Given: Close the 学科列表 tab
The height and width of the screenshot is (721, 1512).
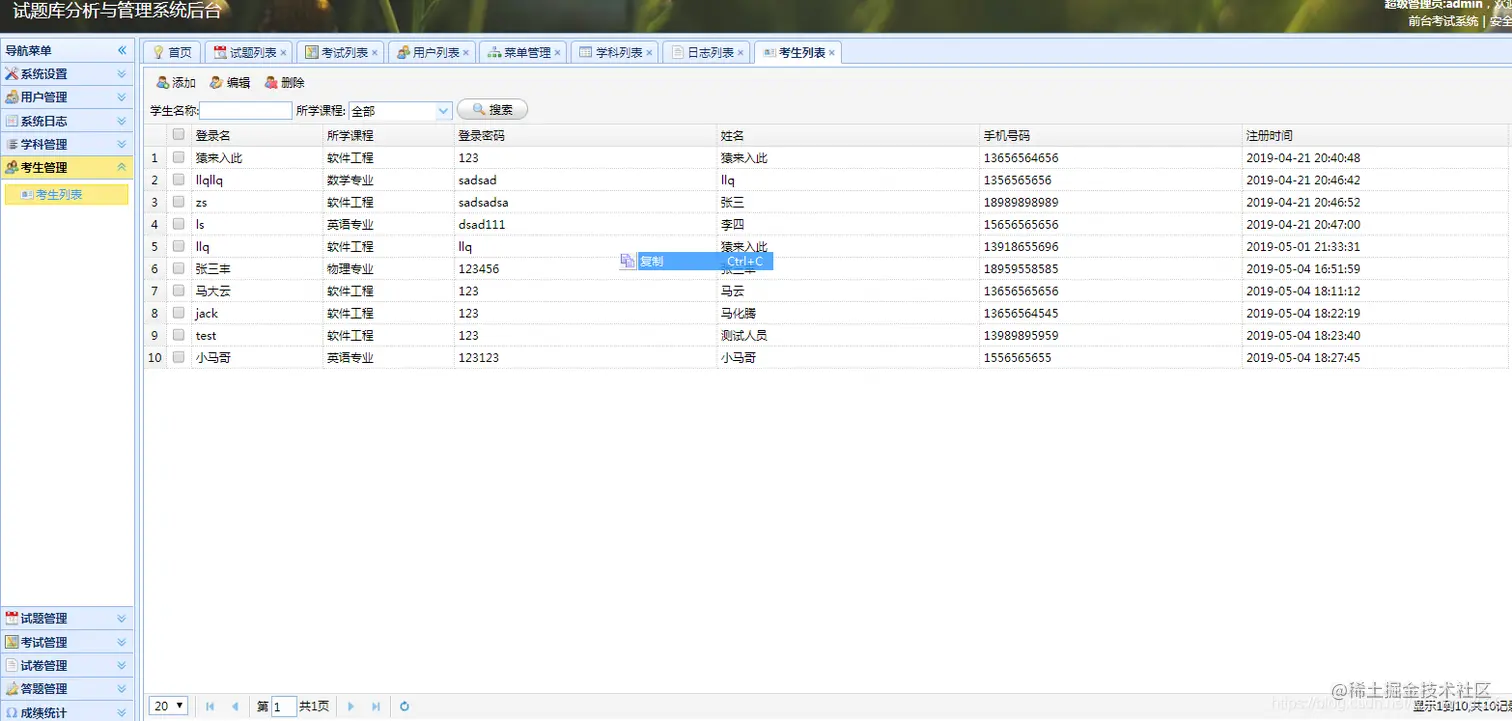Looking at the screenshot, I should click(649, 53).
